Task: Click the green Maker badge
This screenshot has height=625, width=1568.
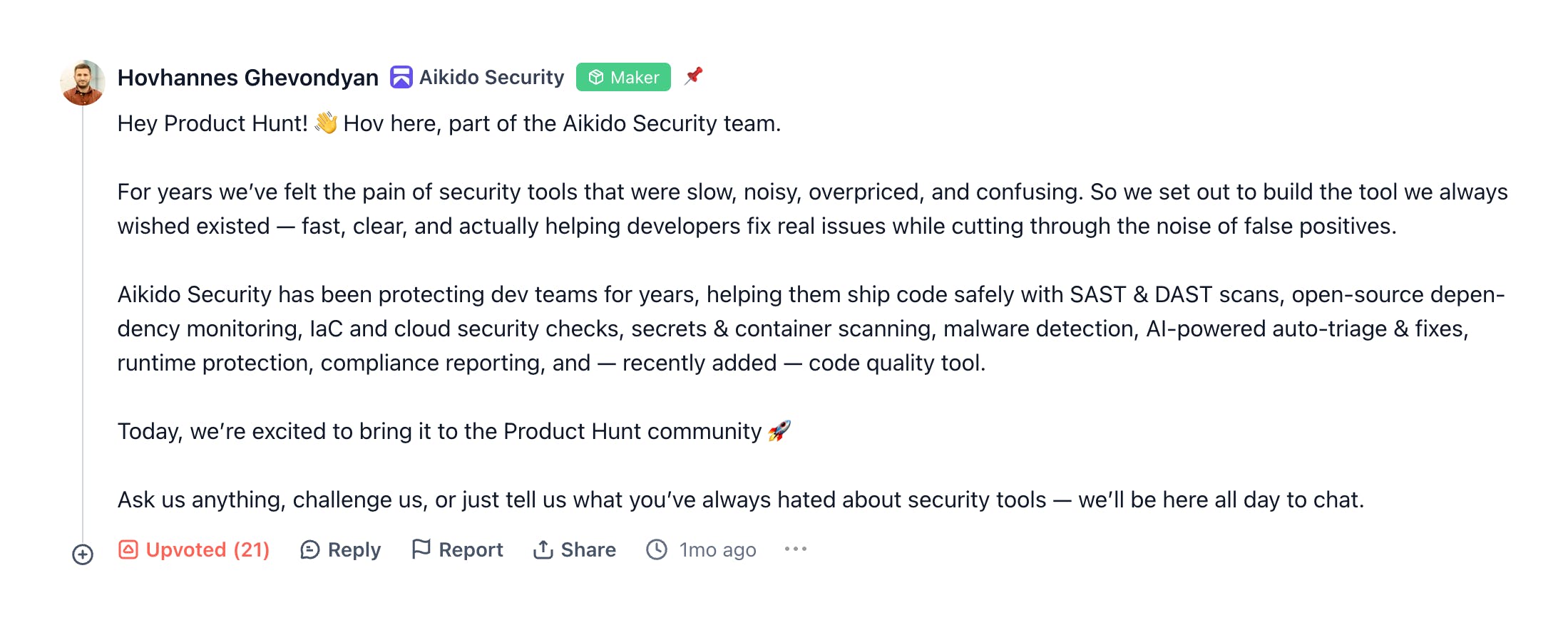Action: 623,77
